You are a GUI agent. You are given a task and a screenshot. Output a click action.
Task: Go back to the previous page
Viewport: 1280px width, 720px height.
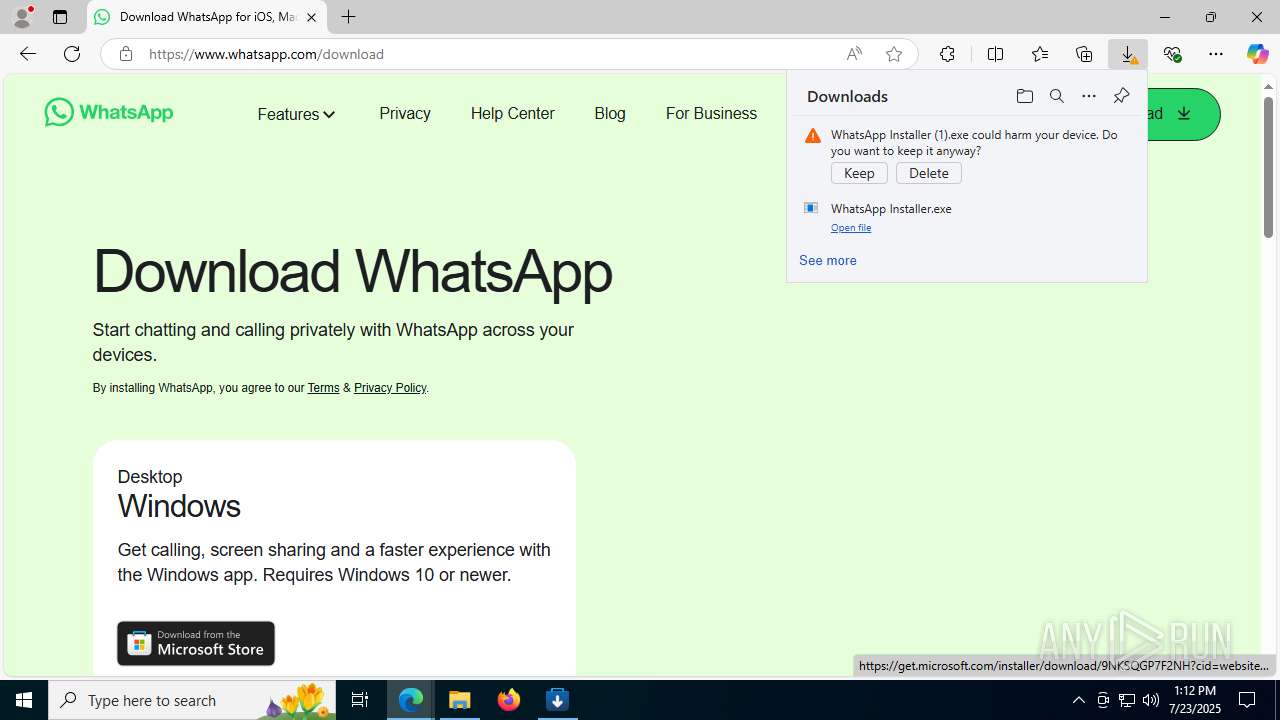click(x=28, y=54)
